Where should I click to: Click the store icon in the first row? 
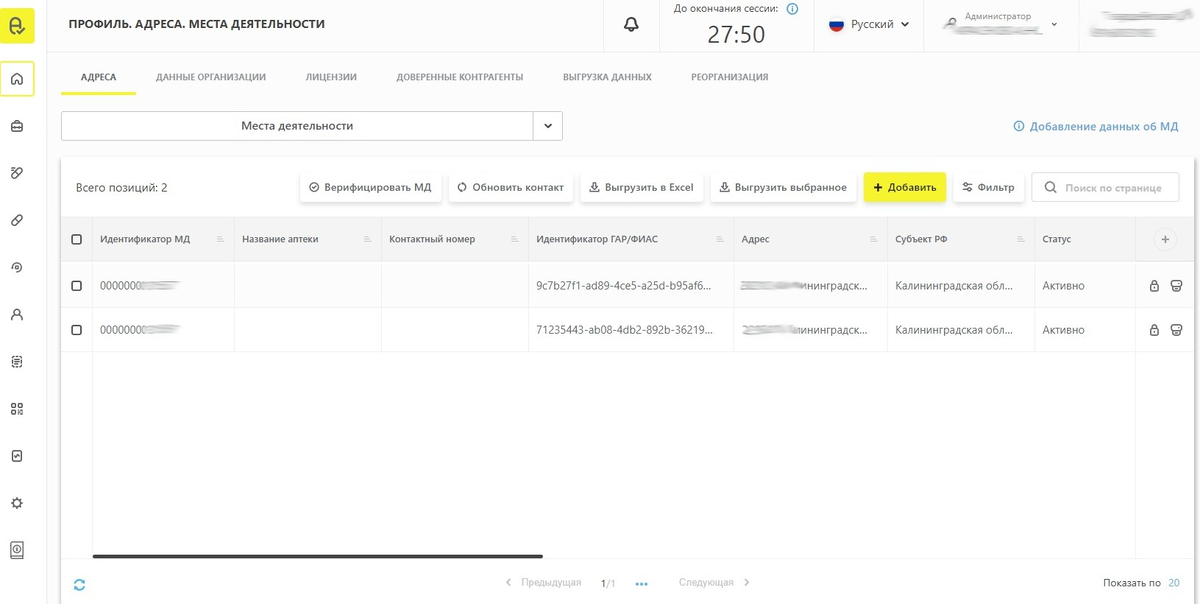1176,286
